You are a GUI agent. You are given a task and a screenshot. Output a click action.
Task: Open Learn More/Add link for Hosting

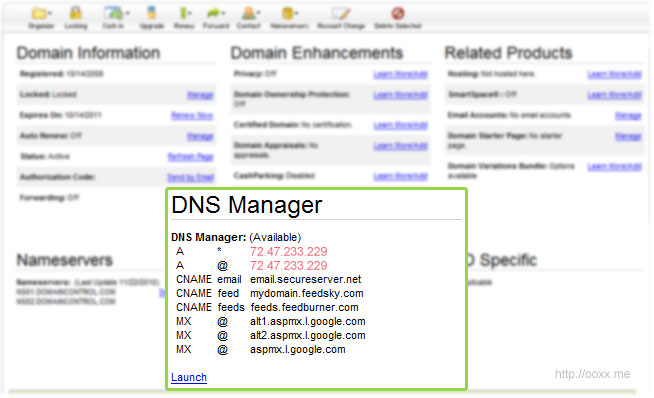pos(614,75)
